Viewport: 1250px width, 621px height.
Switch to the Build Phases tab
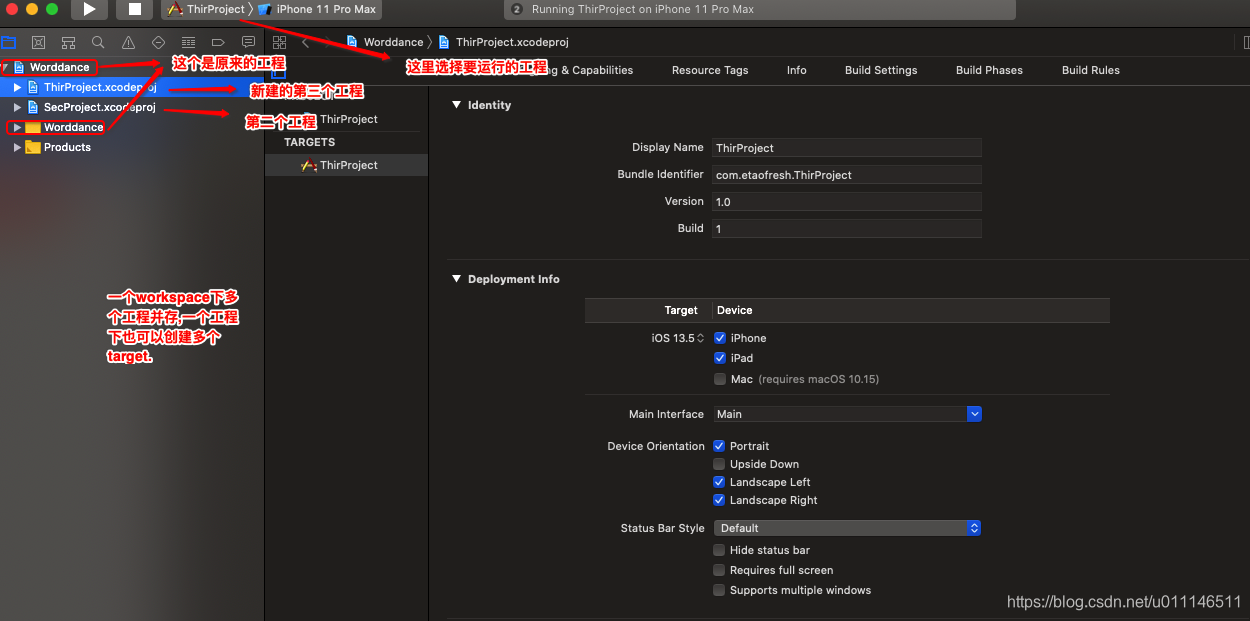click(989, 70)
